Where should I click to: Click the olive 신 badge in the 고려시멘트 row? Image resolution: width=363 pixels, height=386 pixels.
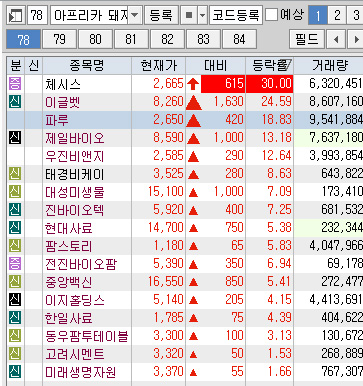pos(15,353)
